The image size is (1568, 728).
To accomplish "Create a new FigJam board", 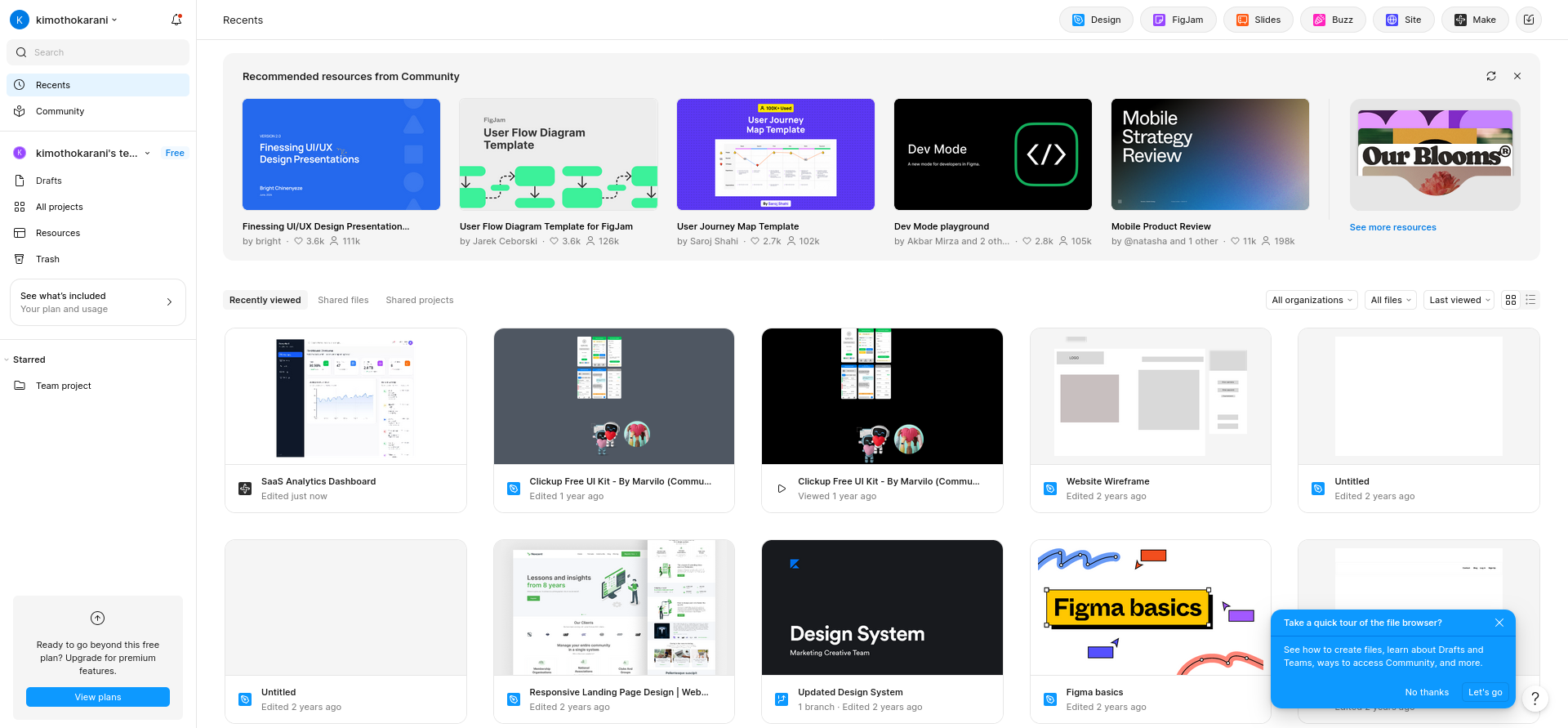I will [1178, 20].
